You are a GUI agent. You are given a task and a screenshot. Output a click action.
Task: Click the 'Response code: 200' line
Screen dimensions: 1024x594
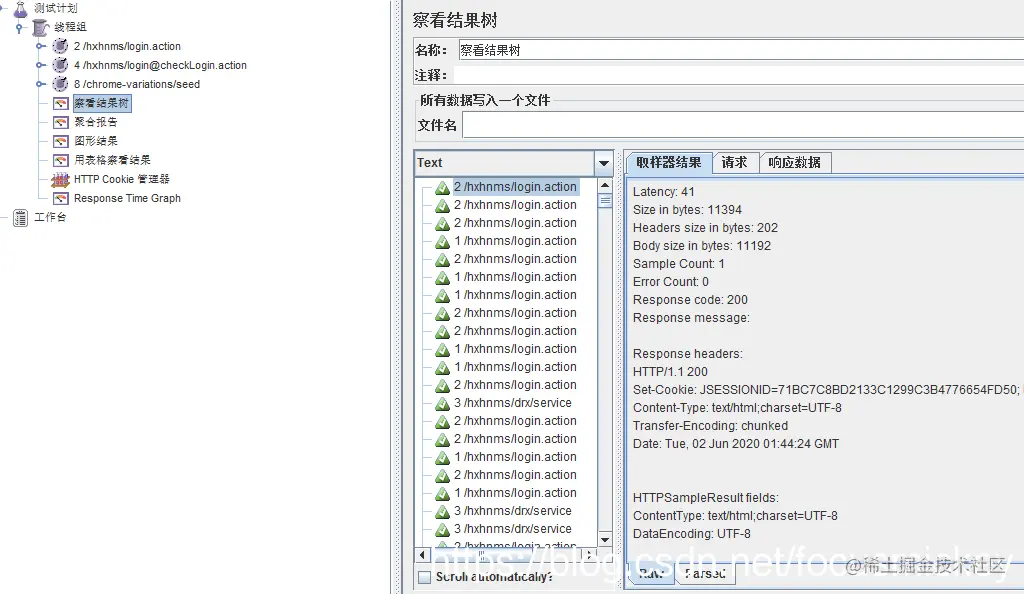(690, 300)
